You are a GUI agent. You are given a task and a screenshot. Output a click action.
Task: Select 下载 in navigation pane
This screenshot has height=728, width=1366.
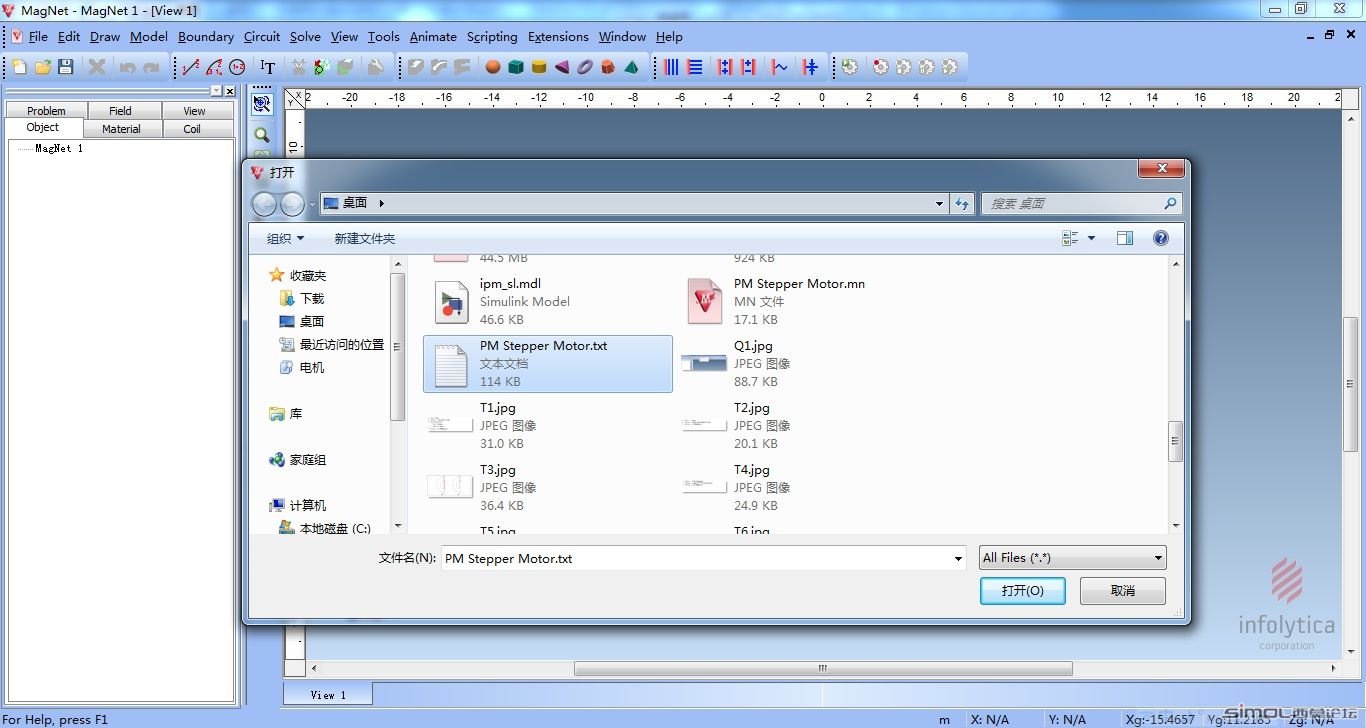302,298
